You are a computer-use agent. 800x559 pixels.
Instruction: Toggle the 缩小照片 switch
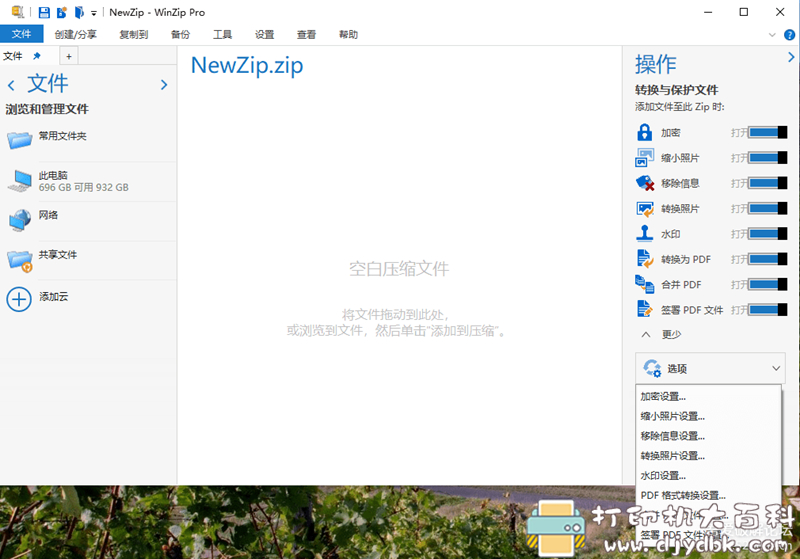pos(768,158)
